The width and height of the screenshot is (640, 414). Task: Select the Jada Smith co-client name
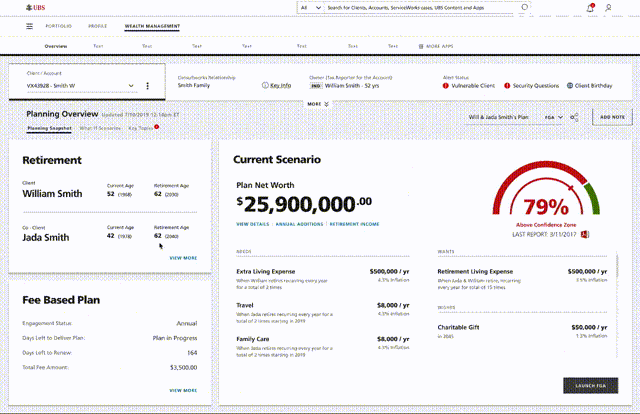pos(46,238)
